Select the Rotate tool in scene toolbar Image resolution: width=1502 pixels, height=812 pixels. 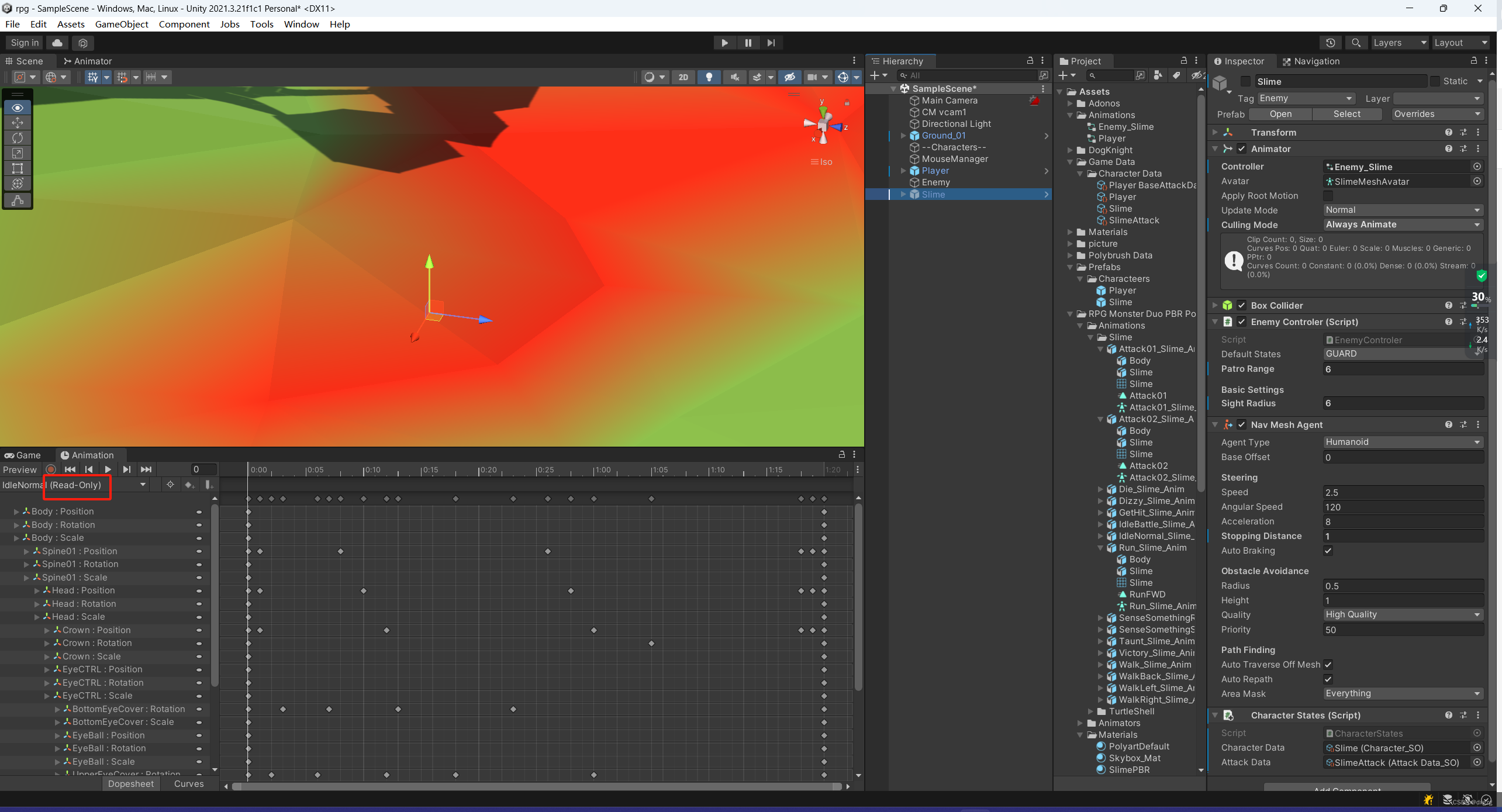[x=18, y=138]
